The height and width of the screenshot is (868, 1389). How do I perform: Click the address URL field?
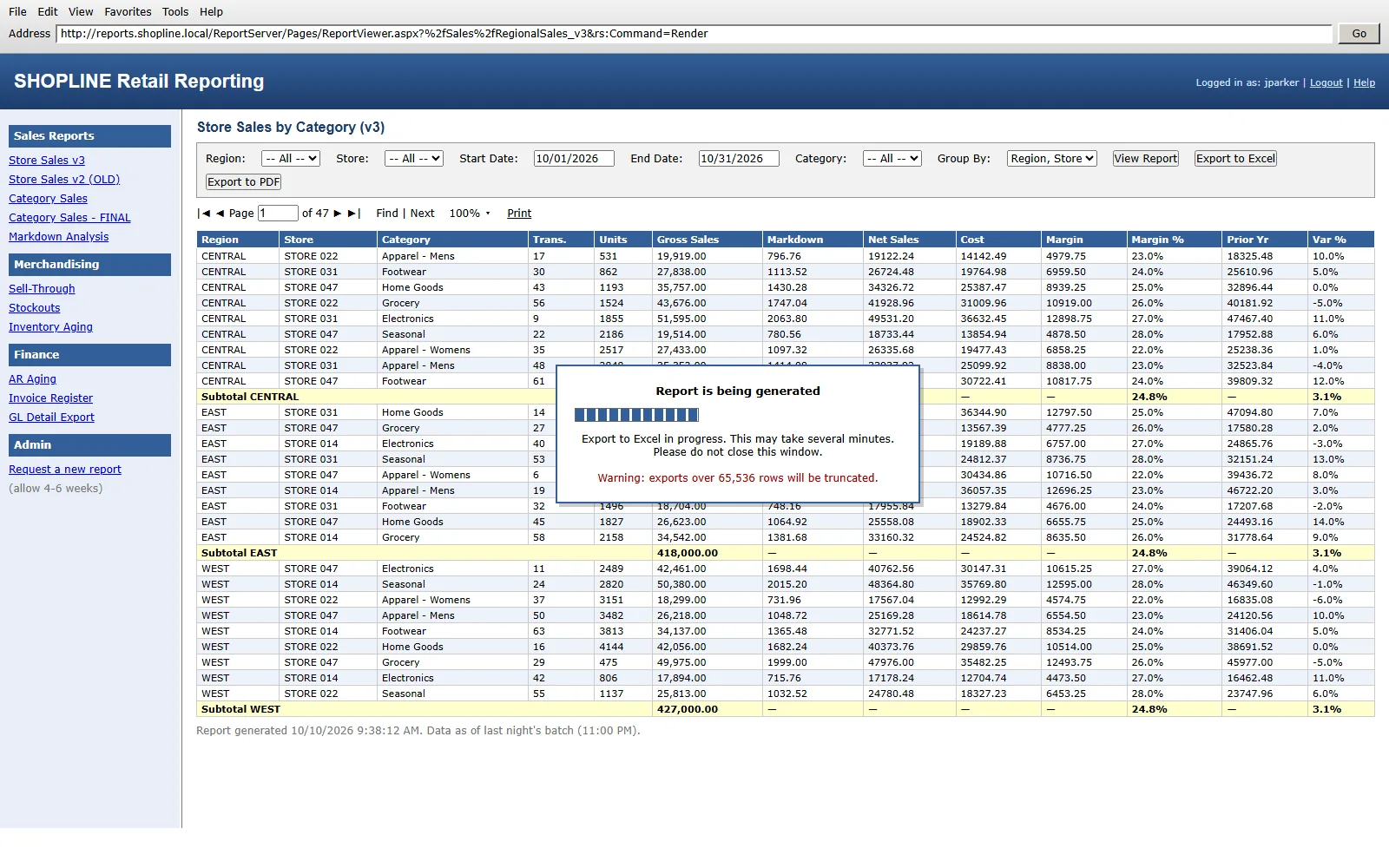pos(694,34)
